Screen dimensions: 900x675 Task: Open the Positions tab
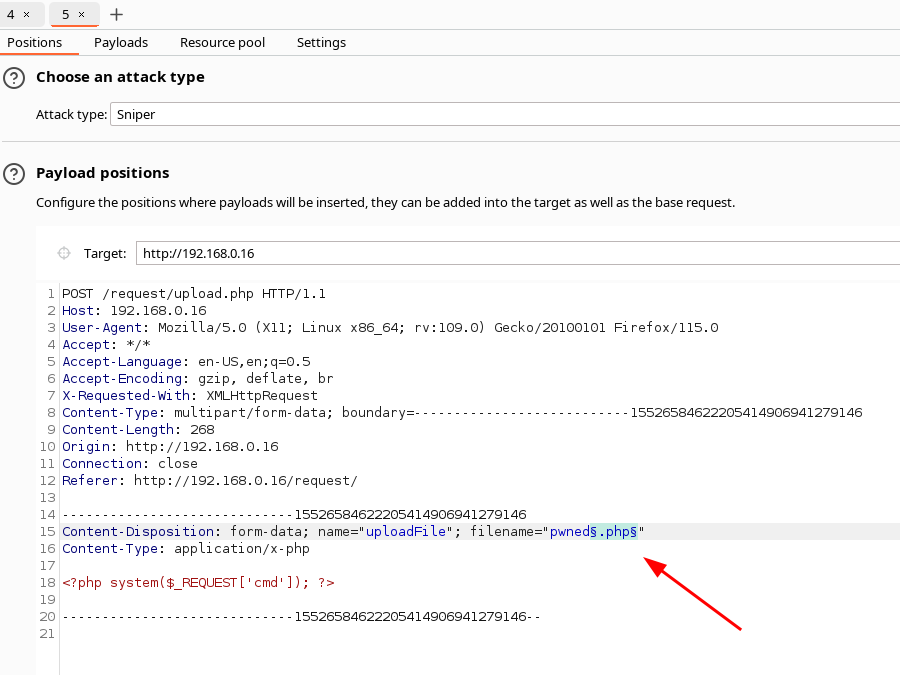click(34, 42)
